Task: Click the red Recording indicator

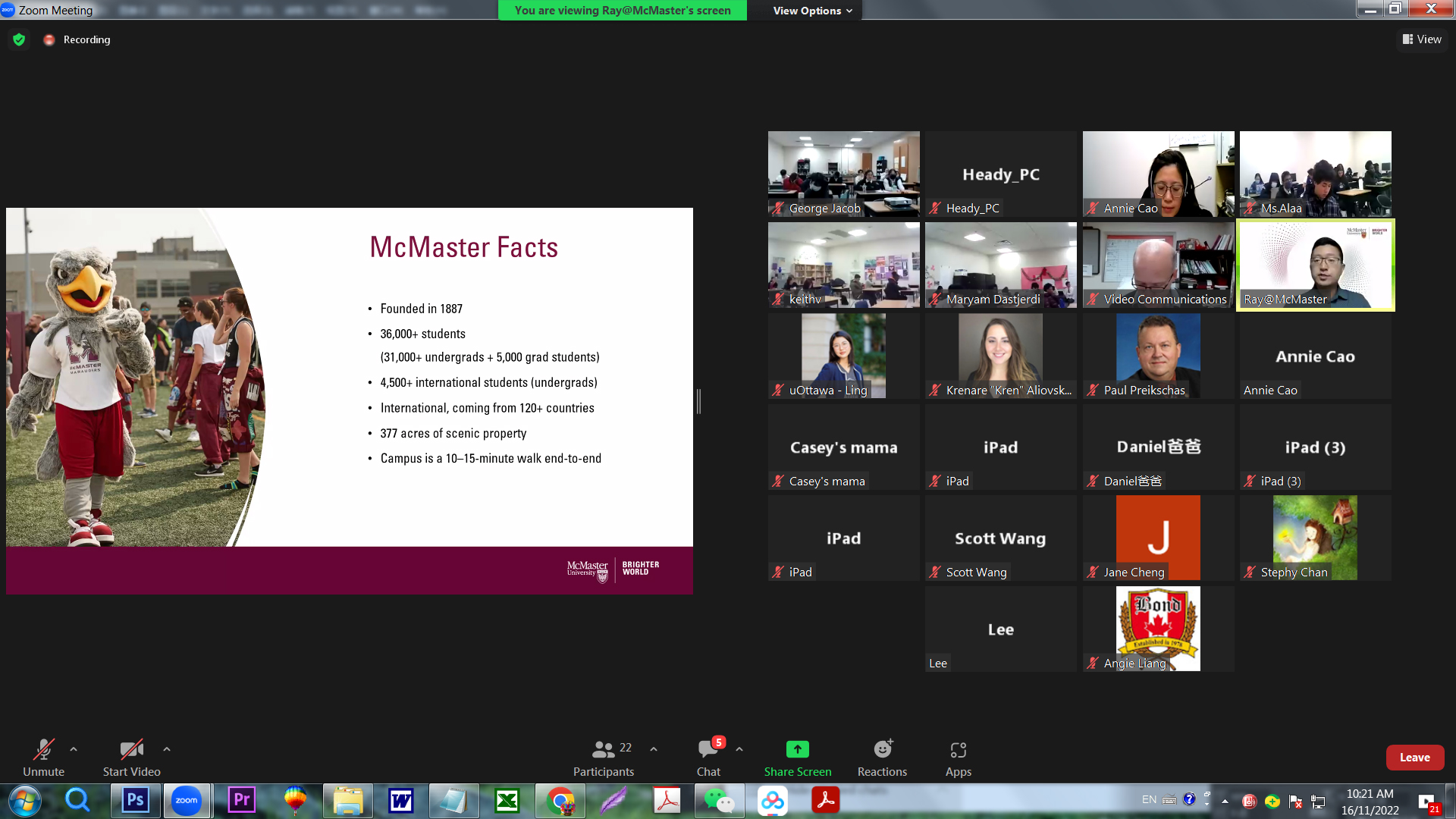Action: 49,39
